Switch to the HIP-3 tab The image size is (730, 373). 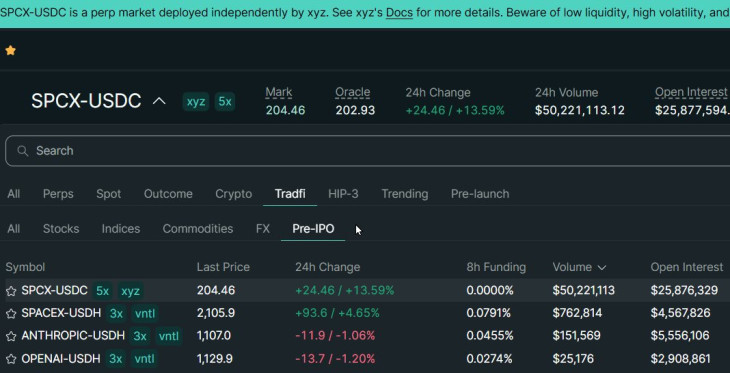tap(343, 194)
